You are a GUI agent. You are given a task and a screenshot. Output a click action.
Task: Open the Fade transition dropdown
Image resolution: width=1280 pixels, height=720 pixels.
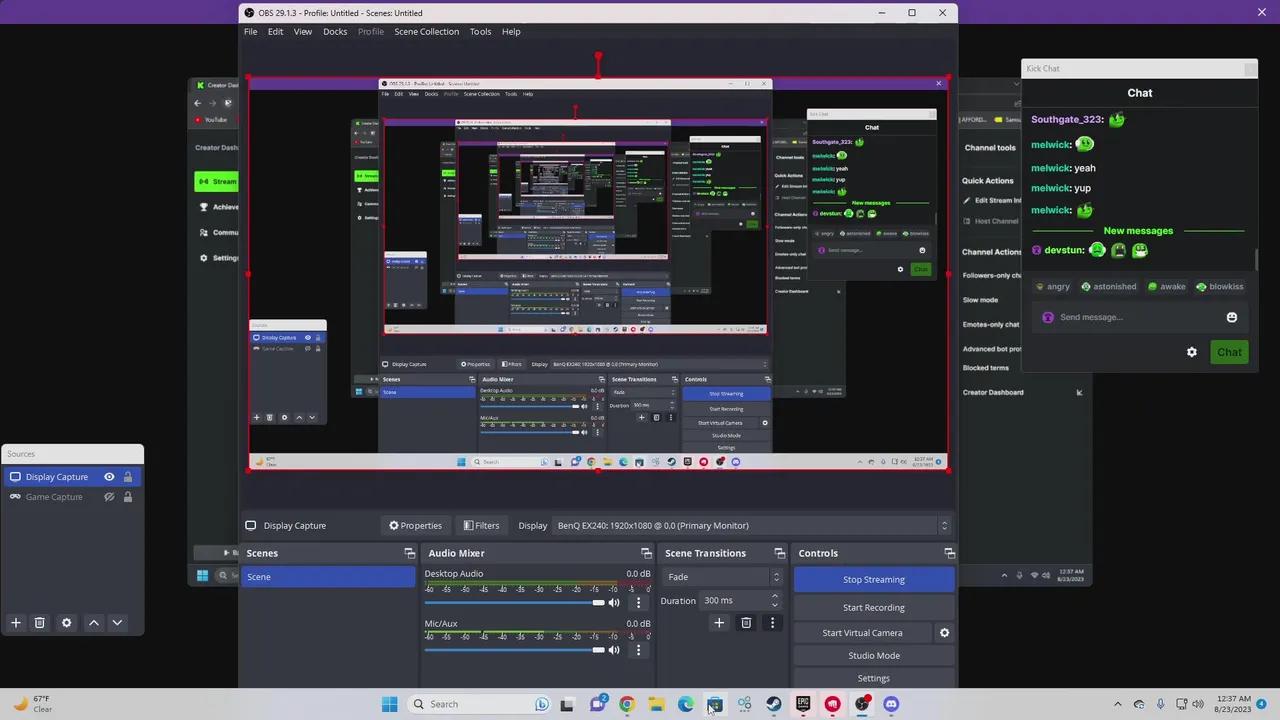click(722, 577)
